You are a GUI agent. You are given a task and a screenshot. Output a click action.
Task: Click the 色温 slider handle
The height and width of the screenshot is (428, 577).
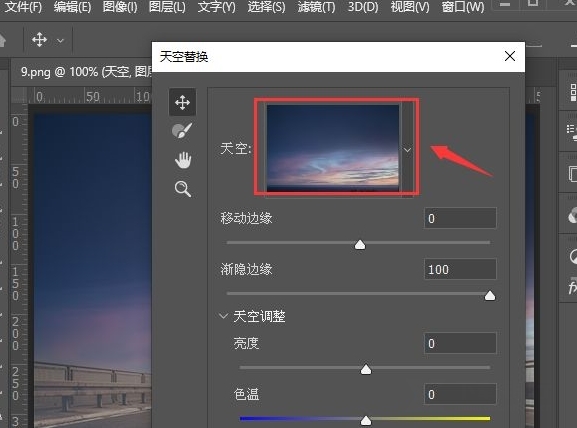(366, 420)
